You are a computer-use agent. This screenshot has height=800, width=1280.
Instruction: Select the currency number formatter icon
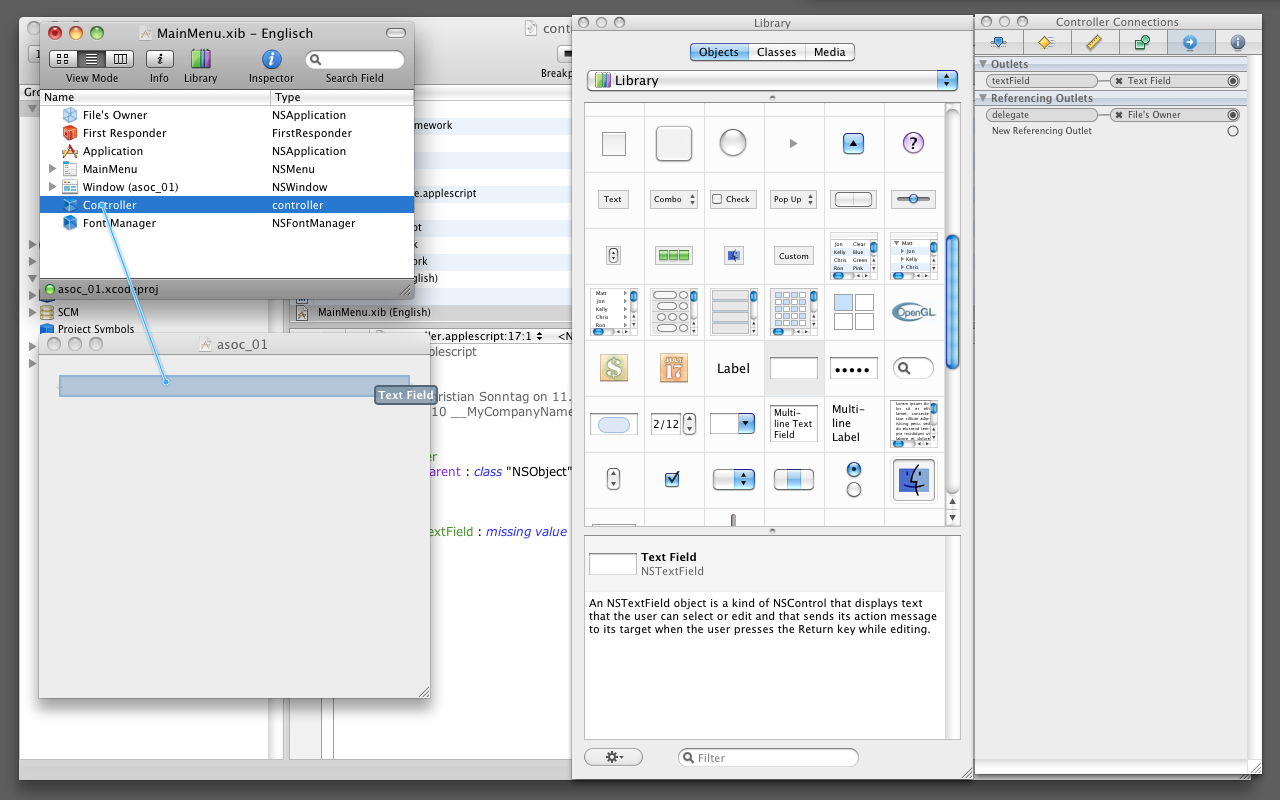613,368
